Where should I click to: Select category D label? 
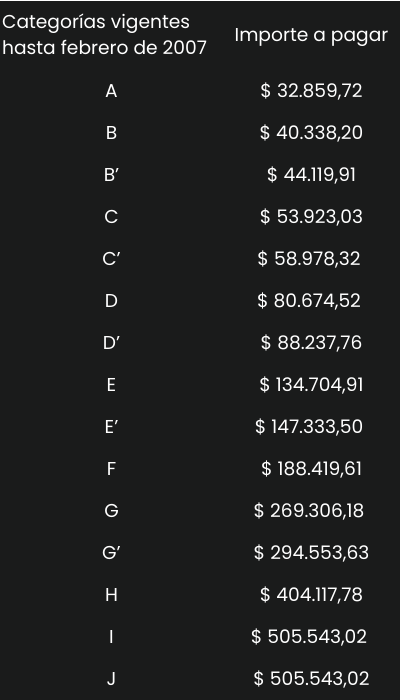click(111, 301)
